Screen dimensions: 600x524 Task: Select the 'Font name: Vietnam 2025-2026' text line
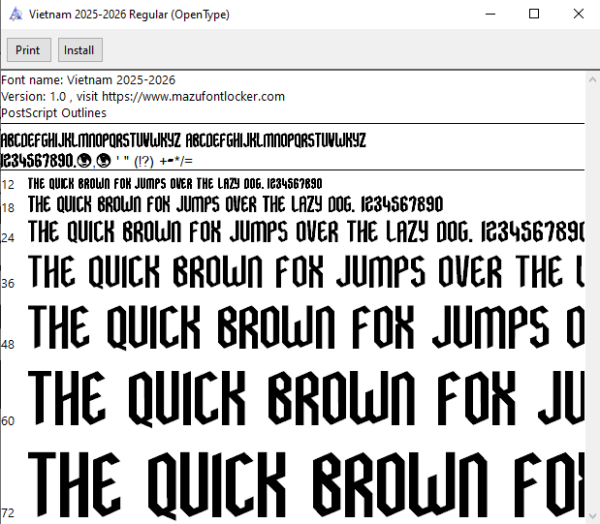point(88,80)
